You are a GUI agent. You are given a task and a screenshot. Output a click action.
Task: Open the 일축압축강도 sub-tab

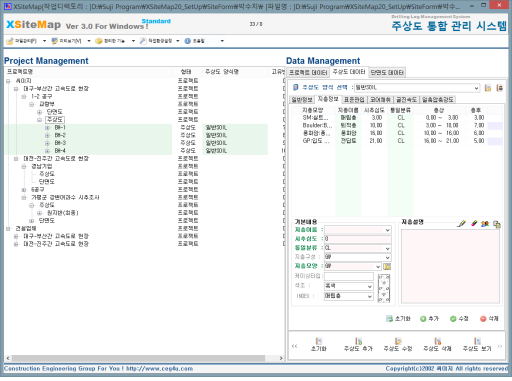(438, 100)
